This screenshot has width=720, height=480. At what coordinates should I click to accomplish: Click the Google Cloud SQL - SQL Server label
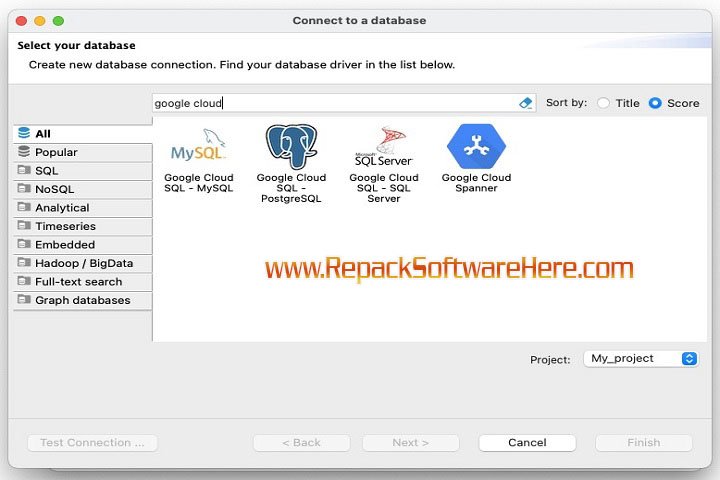click(x=383, y=188)
